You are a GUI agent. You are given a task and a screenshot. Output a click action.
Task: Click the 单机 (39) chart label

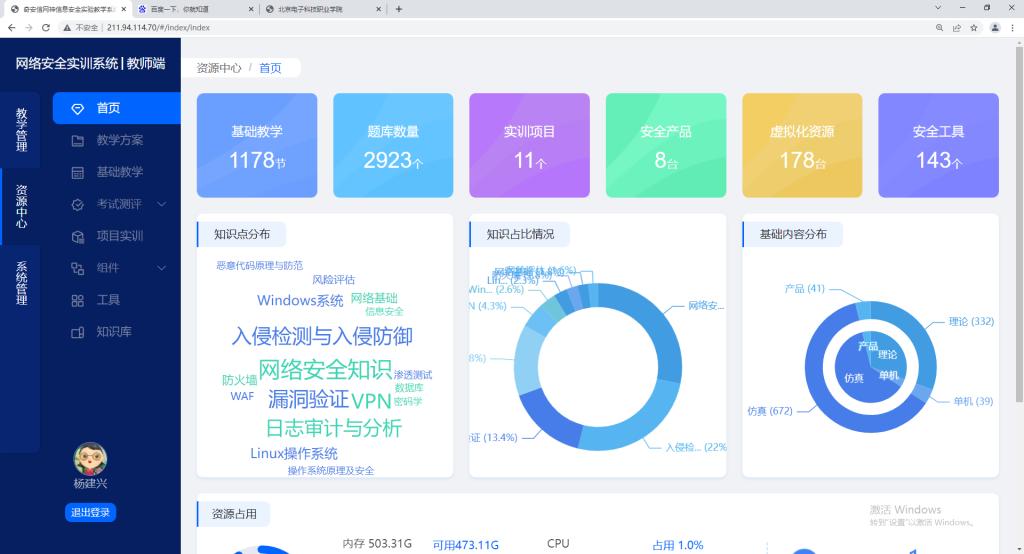[973, 401]
